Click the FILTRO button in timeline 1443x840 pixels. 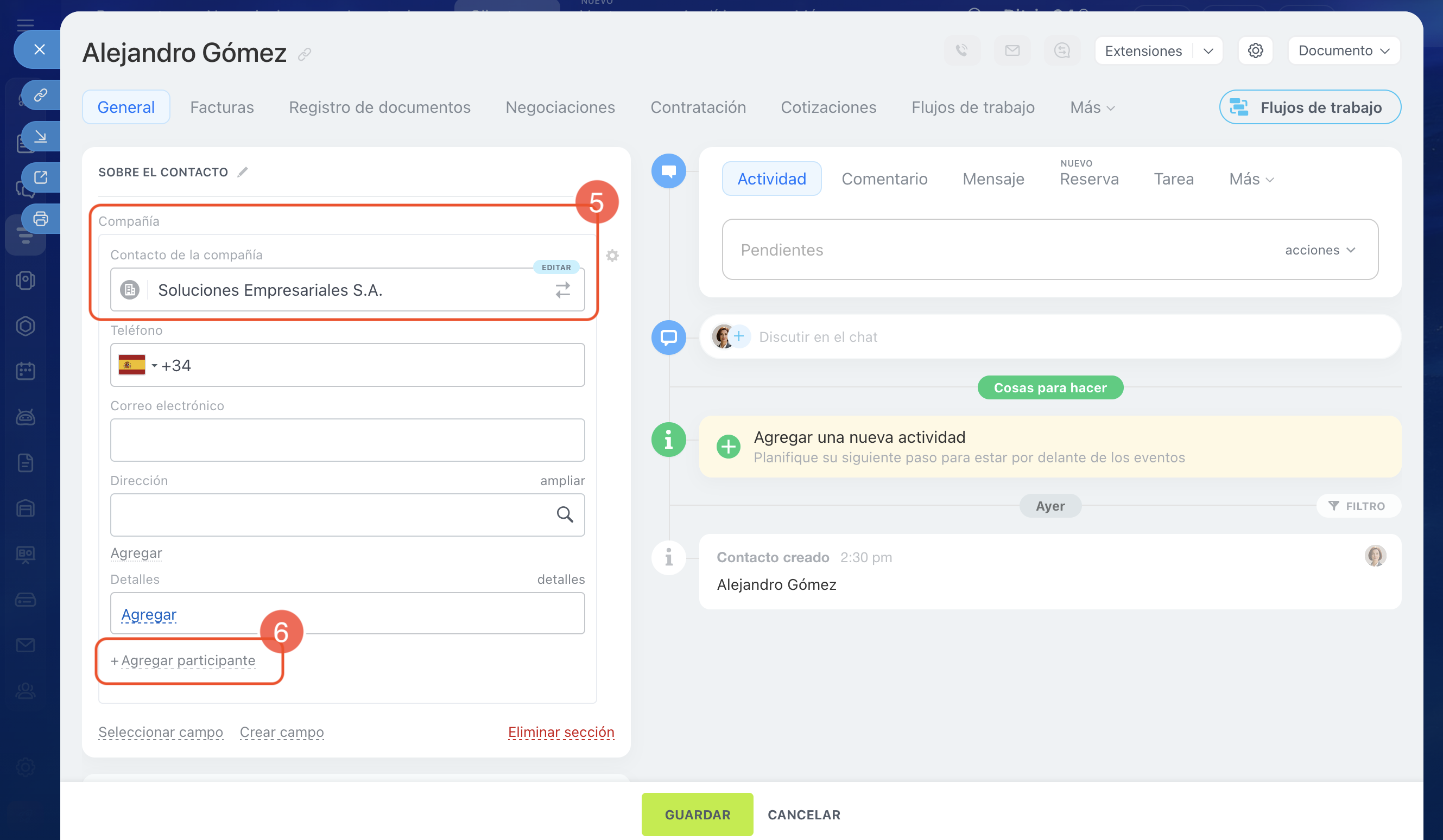[x=1358, y=506]
